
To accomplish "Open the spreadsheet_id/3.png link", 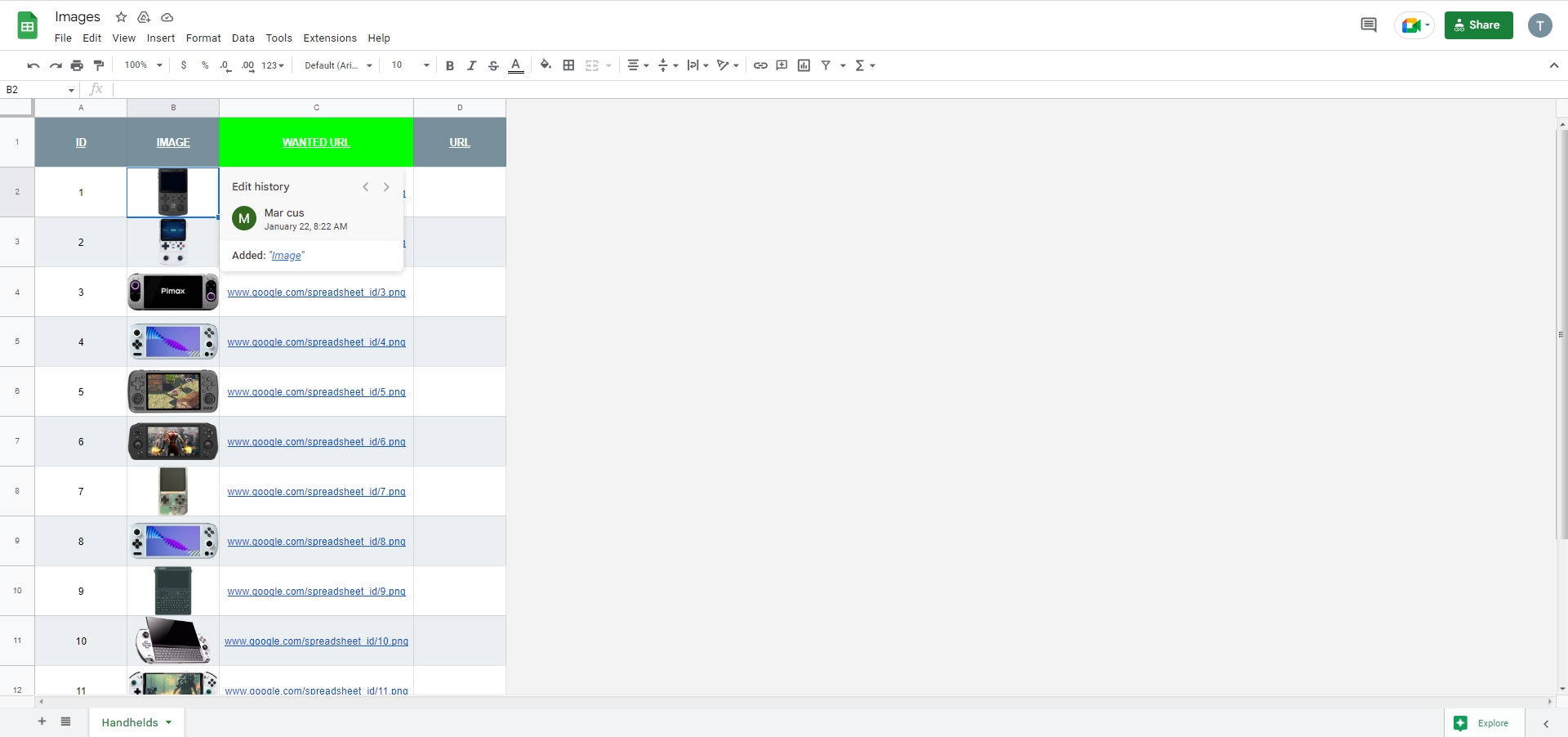I will click(317, 293).
